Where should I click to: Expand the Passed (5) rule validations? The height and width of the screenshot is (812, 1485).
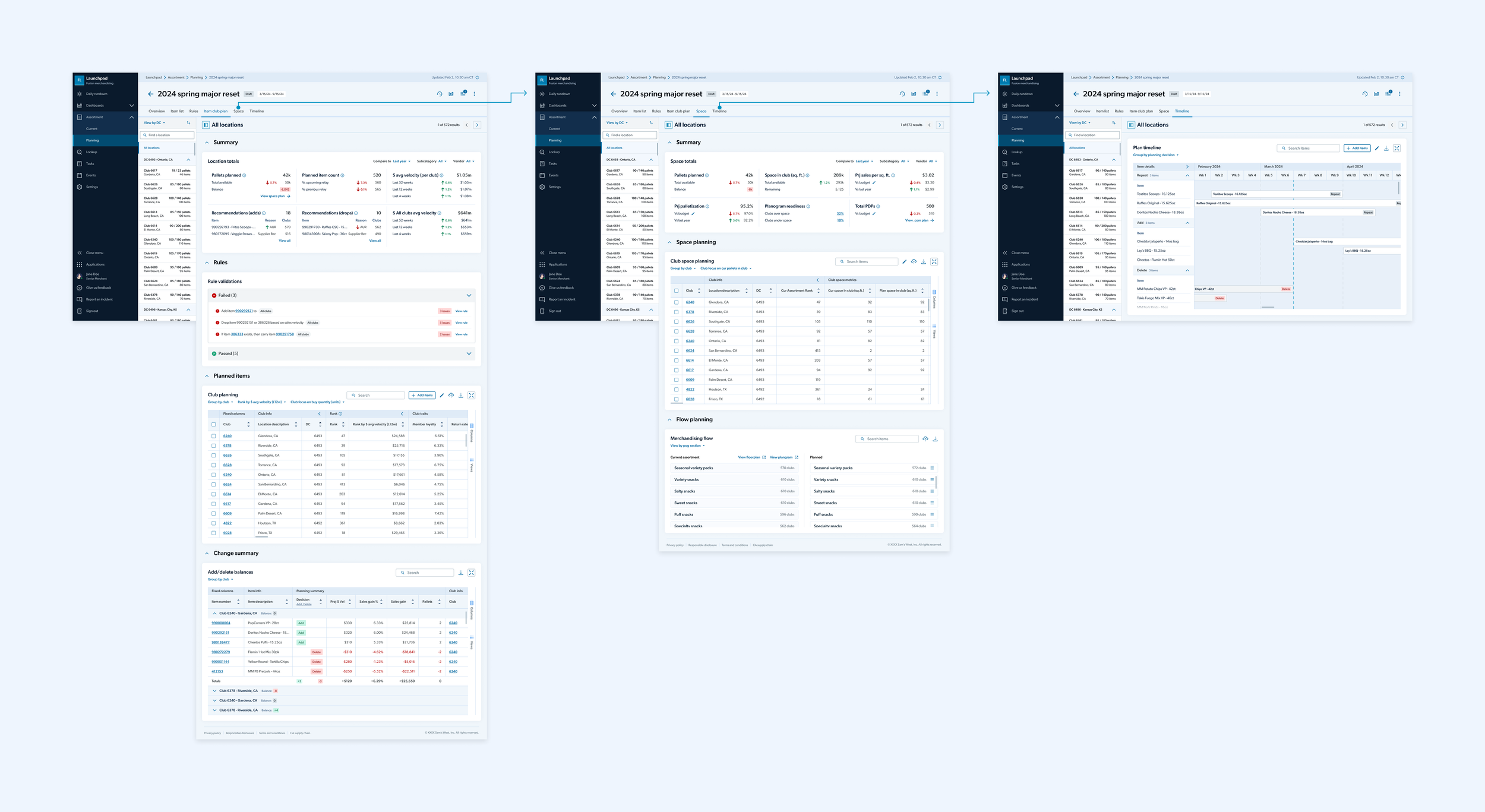point(469,353)
